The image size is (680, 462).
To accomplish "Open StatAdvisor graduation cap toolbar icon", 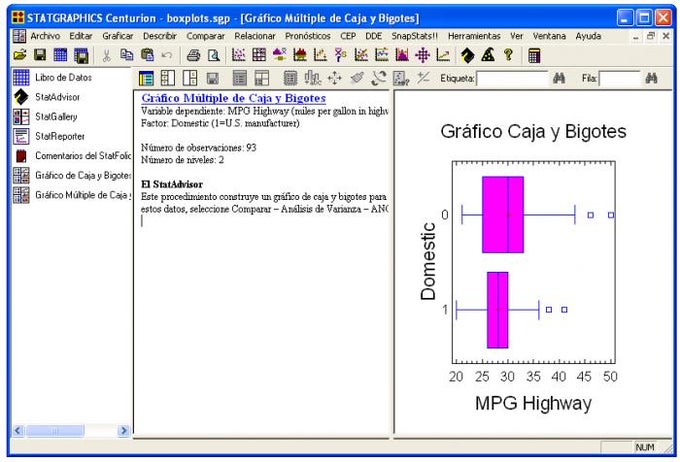I will point(468,55).
